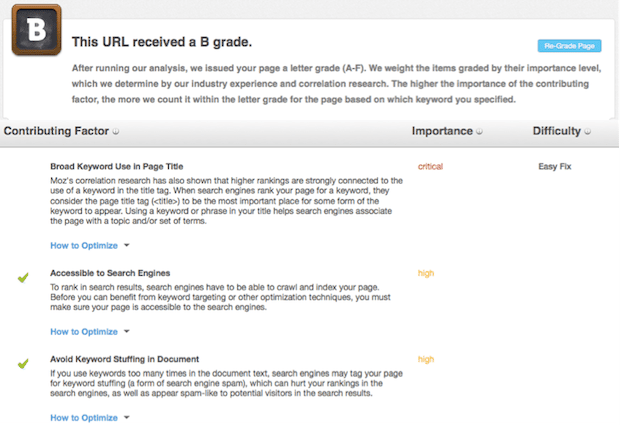This screenshot has width=620, height=425.
Task: Click the Broad Keyword Use in Page Title heading
Action: 130,165
